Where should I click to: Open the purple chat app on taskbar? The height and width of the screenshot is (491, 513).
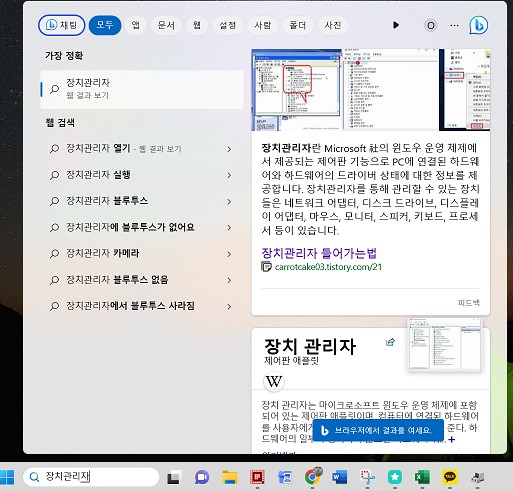tap(202, 477)
